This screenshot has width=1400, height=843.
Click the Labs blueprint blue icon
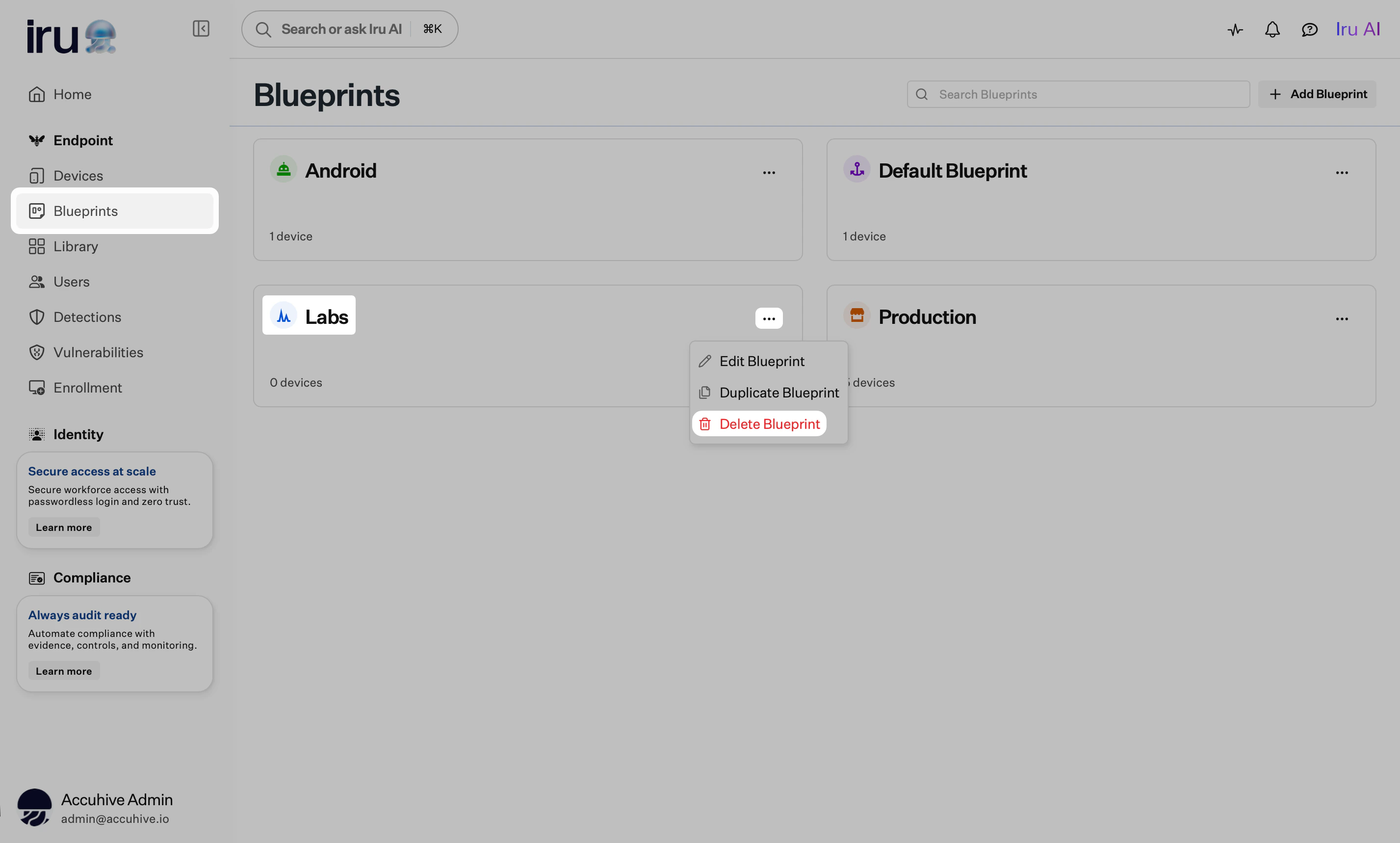click(284, 316)
